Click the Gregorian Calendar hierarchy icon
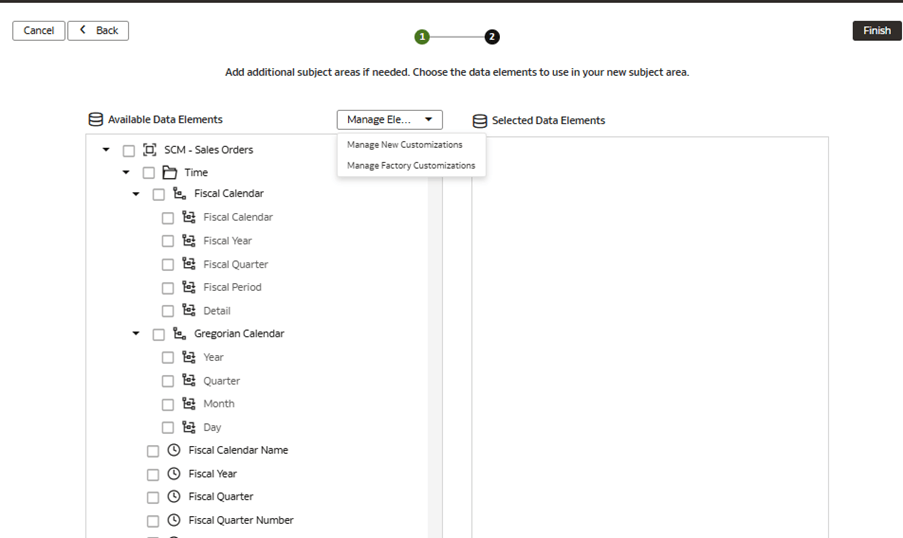903x538 pixels. (x=179, y=334)
